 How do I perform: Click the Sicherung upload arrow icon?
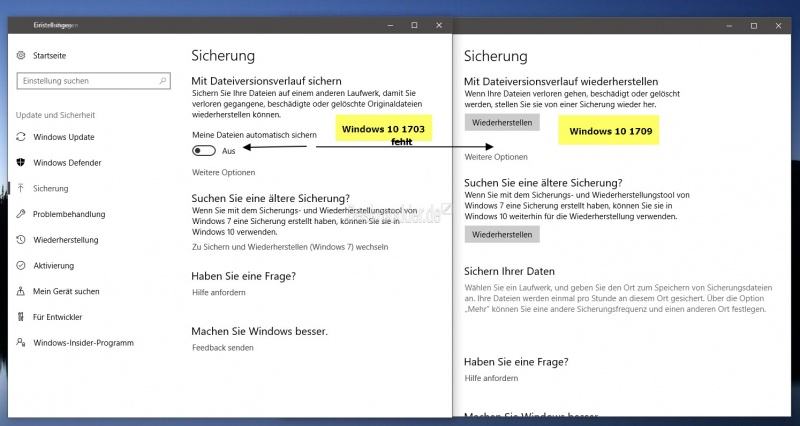[x=21, y=188]
